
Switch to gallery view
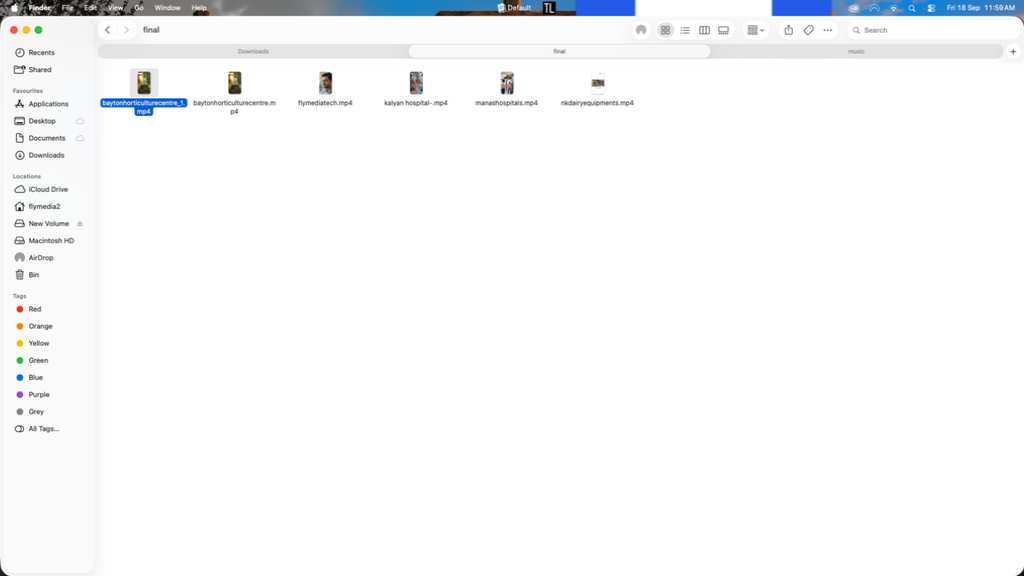click(x=724, y=30)
